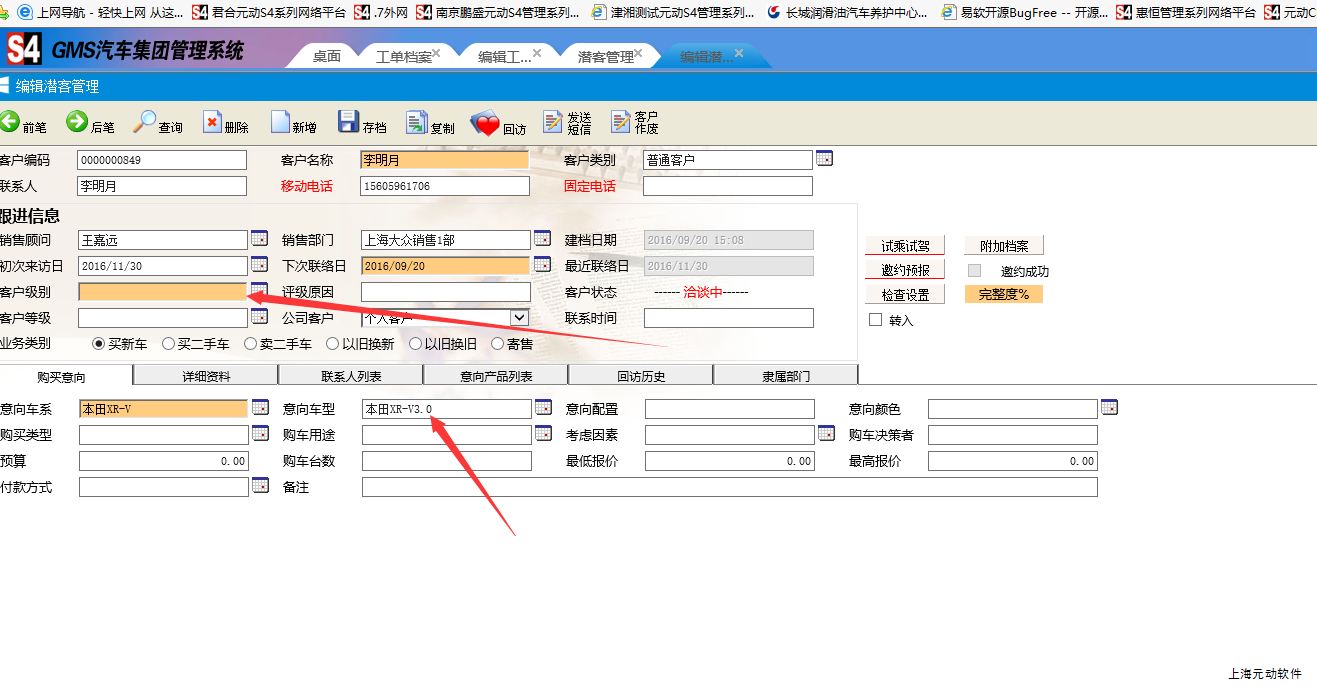Open calendar picker beside 下次联络日 field

tap(542, 265)
